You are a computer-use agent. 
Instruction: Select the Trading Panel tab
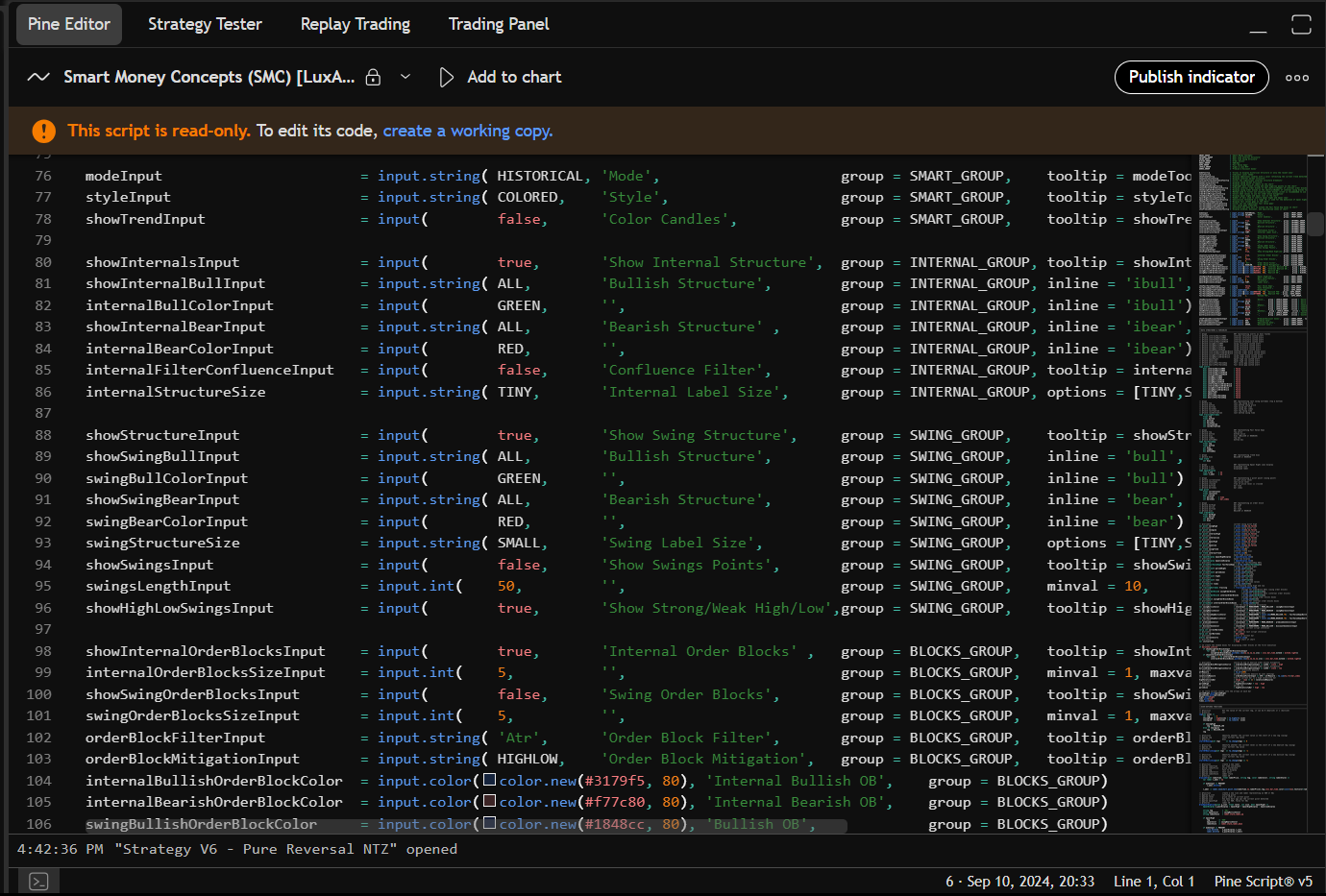pyautogui.click(x=498, y=24)
